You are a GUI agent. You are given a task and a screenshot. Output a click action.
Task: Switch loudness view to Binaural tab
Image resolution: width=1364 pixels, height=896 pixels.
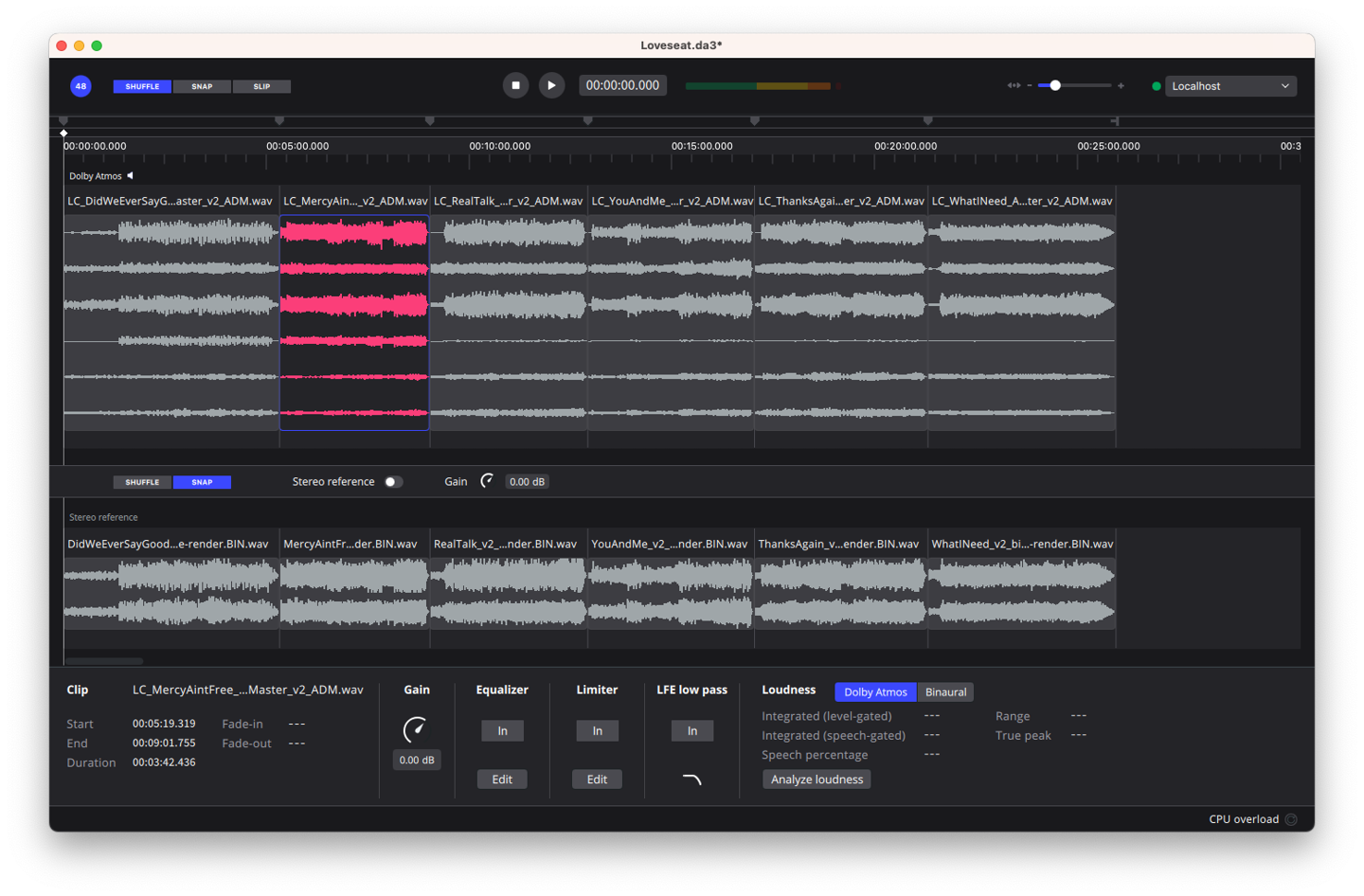(945, 692)
